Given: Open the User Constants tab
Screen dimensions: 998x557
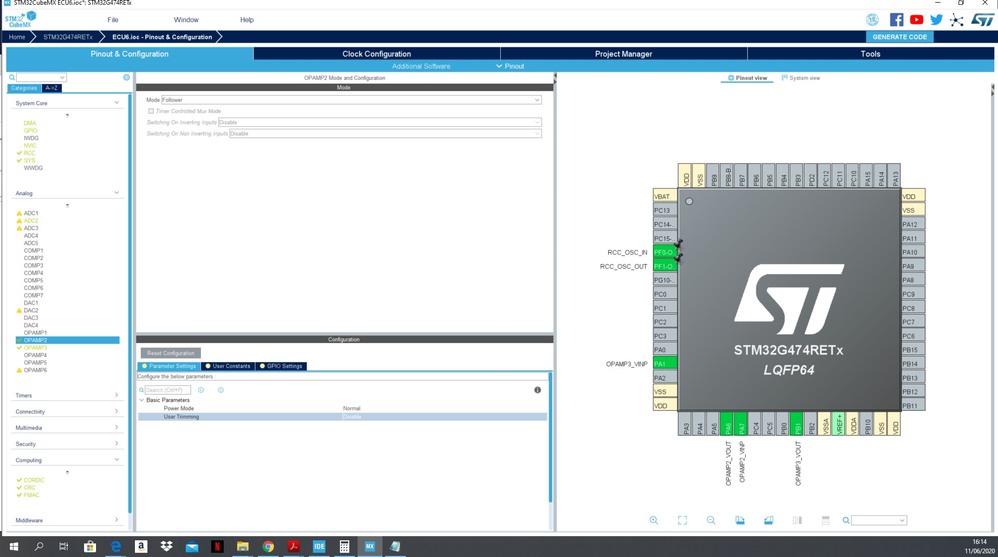Looking at the screenshot, I should (x=228, y=366).
